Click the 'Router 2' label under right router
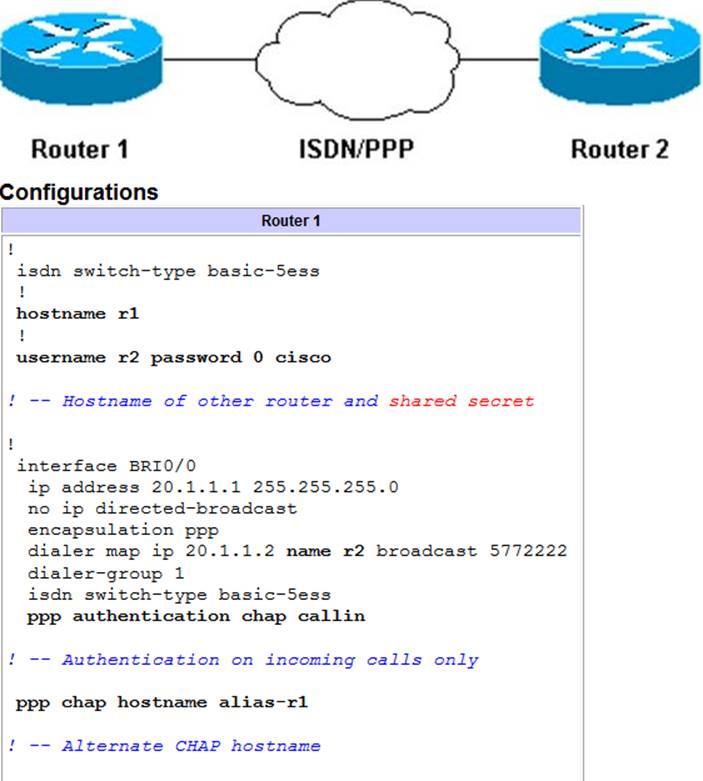Viewport: 703px width, 781px height. tap(619, 150)
